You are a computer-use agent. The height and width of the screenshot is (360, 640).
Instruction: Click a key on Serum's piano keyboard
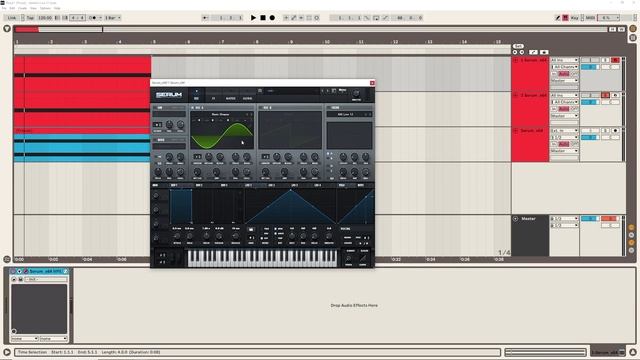(262, 258)
